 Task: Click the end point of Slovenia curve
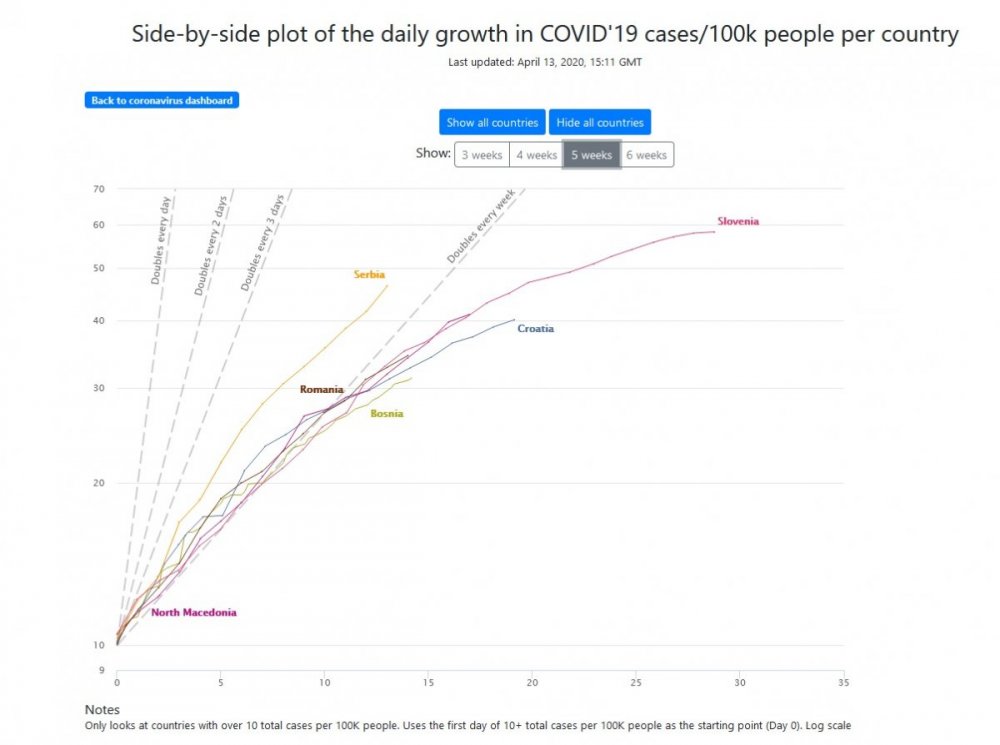click(x=714, y=232)
